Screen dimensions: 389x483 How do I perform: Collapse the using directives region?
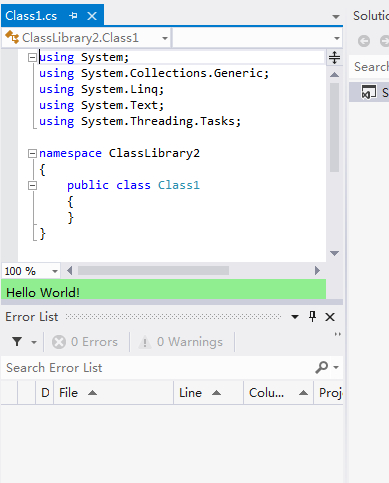click(32, 57)
